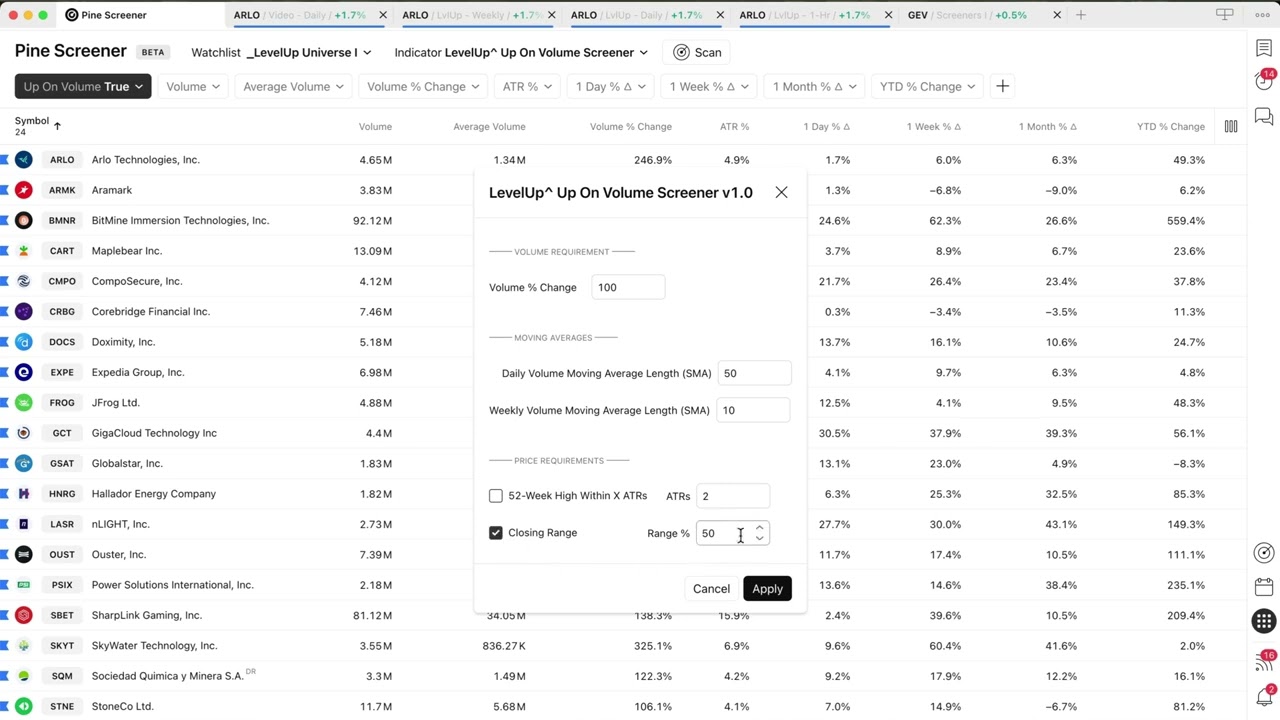The height and width of the screenshot is (720, 1280).
Task: Open the 1 Month % Δ filter dropdown
Action: (x=814, y=86)
